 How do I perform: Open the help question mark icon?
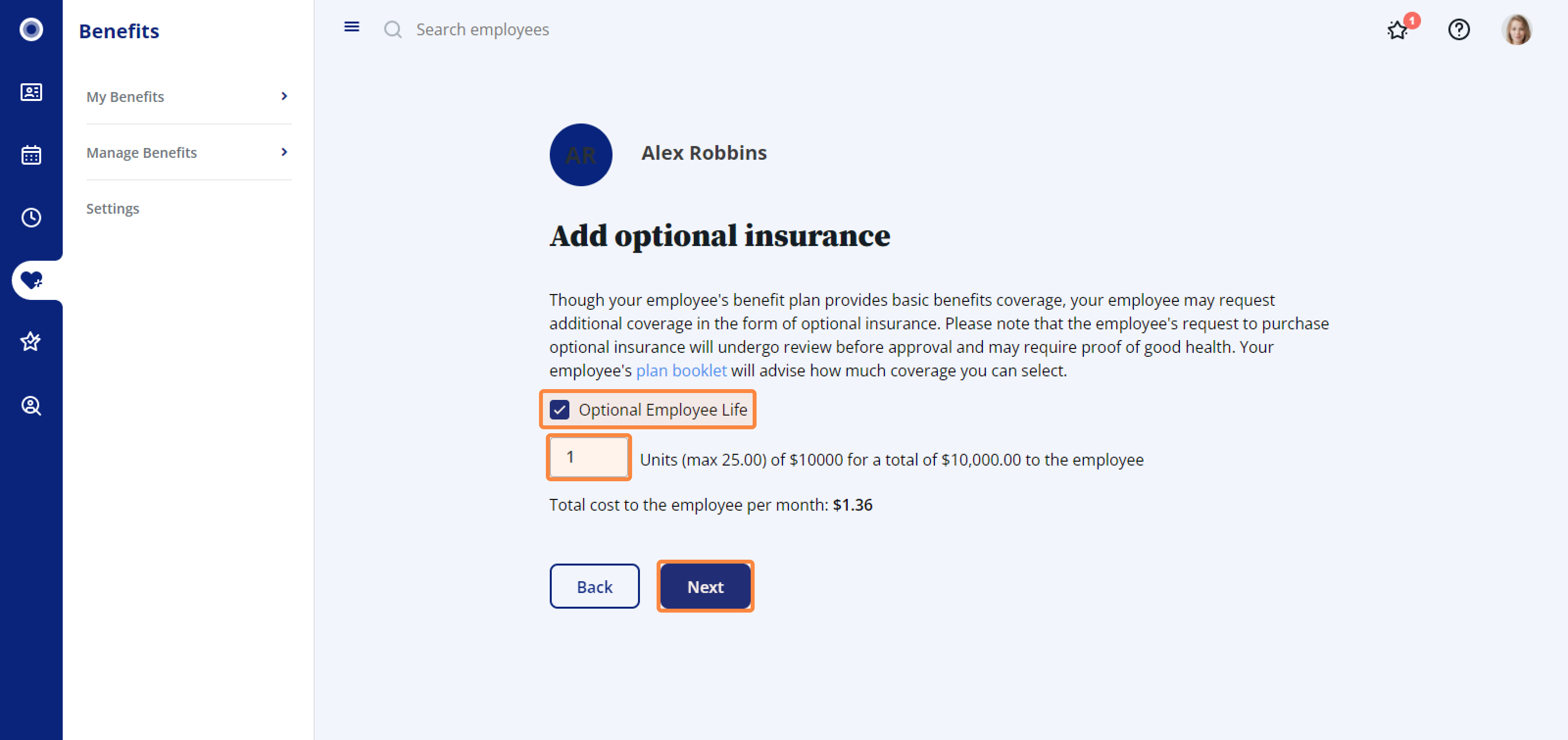coord(1459,29)
